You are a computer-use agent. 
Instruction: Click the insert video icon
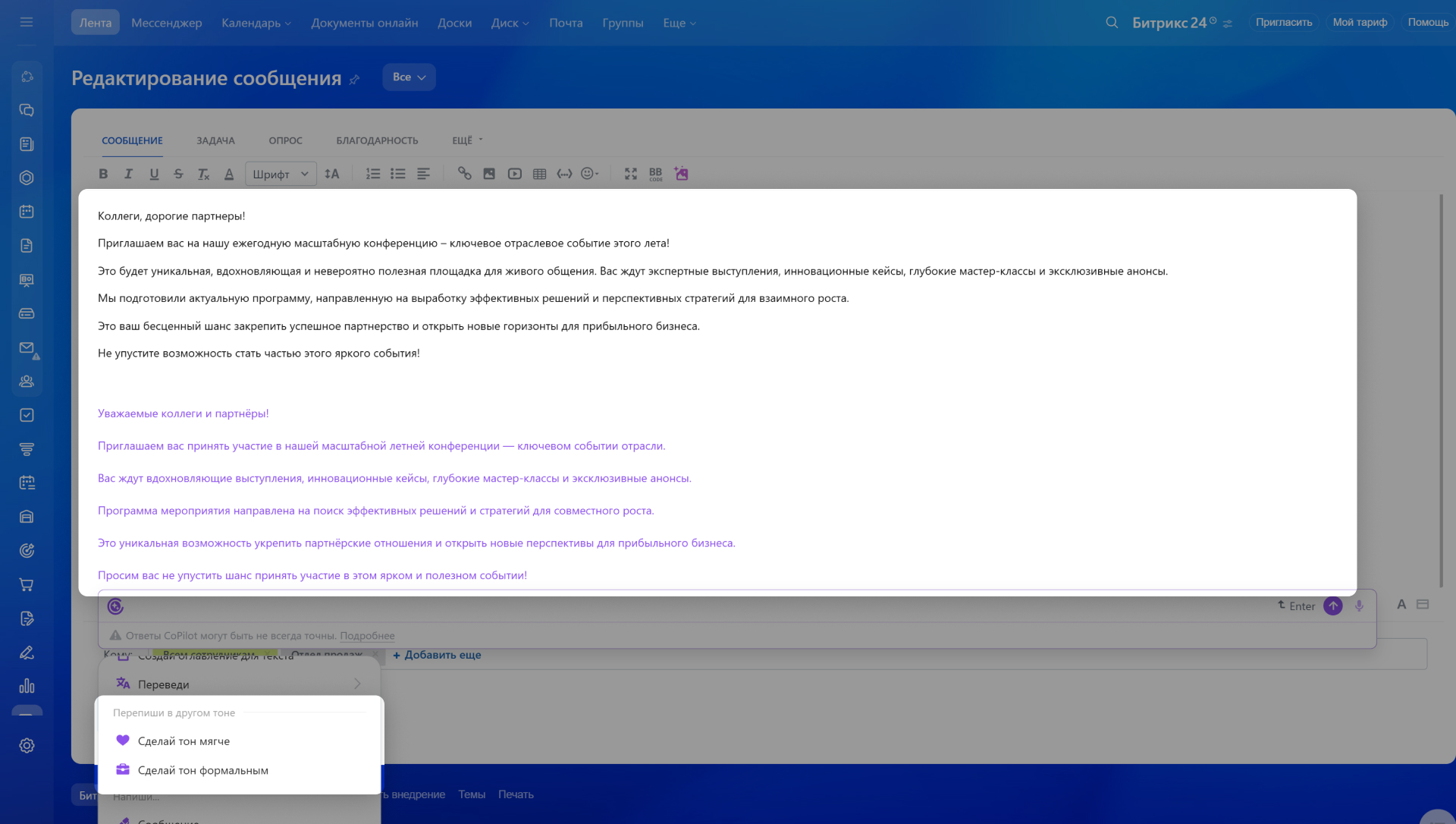point(514,174)
